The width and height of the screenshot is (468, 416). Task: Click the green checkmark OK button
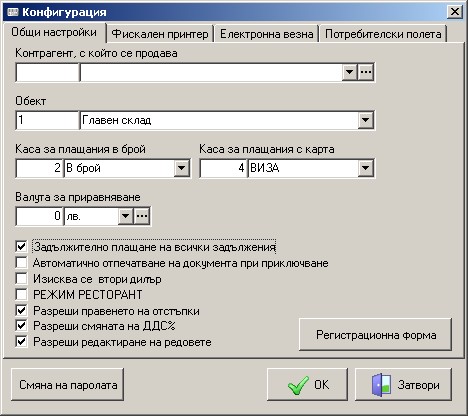[307, 384]
